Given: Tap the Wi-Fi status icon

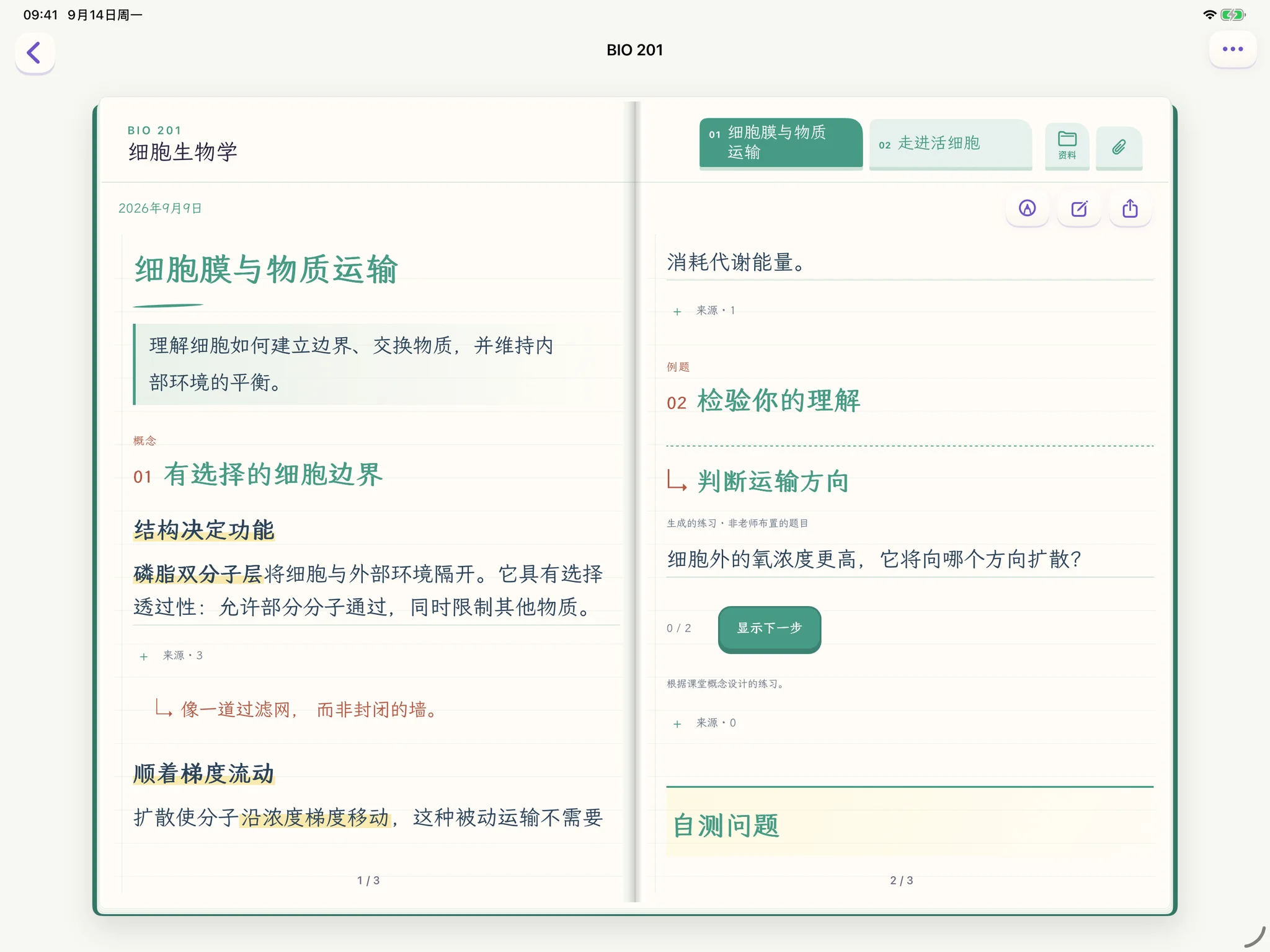Looking at the screenshot, I should point(1209,15).
